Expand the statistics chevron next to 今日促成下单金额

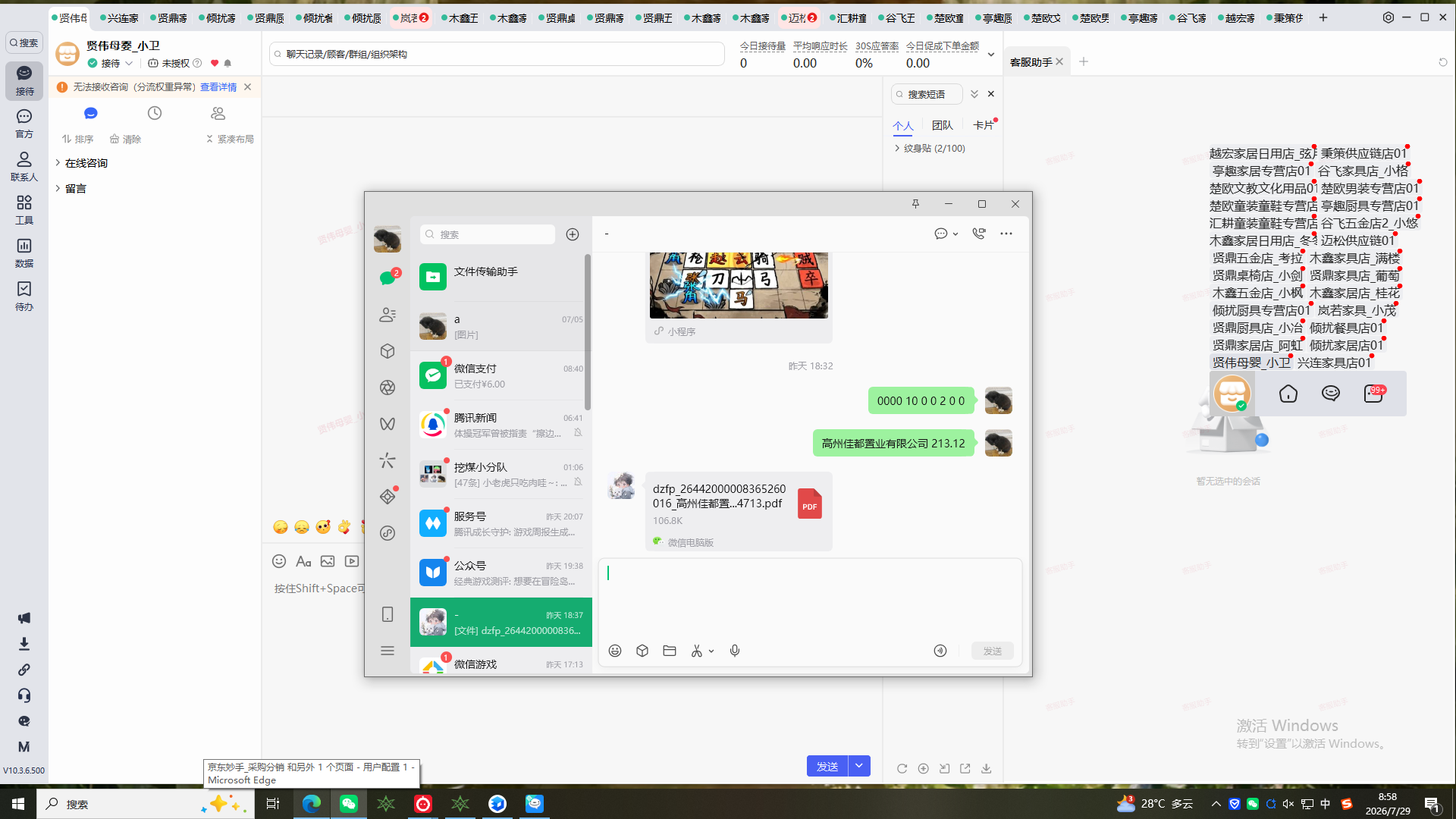coord(991,55)
